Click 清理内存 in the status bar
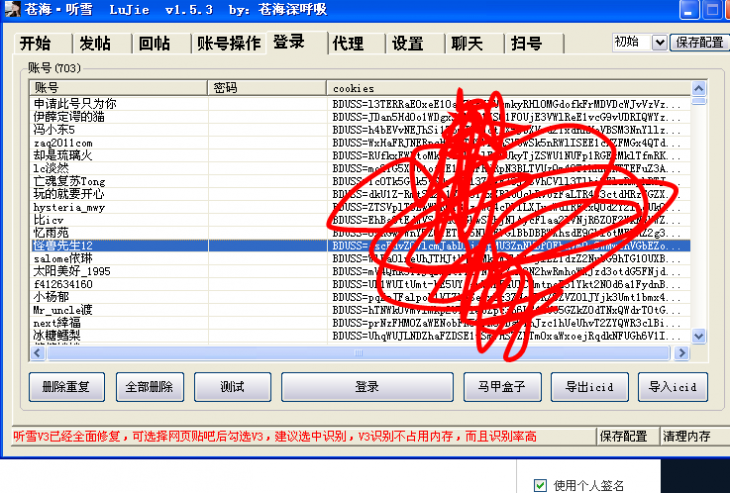The width and height of the screenshot is (730, 493). click(x=688, y=436)
